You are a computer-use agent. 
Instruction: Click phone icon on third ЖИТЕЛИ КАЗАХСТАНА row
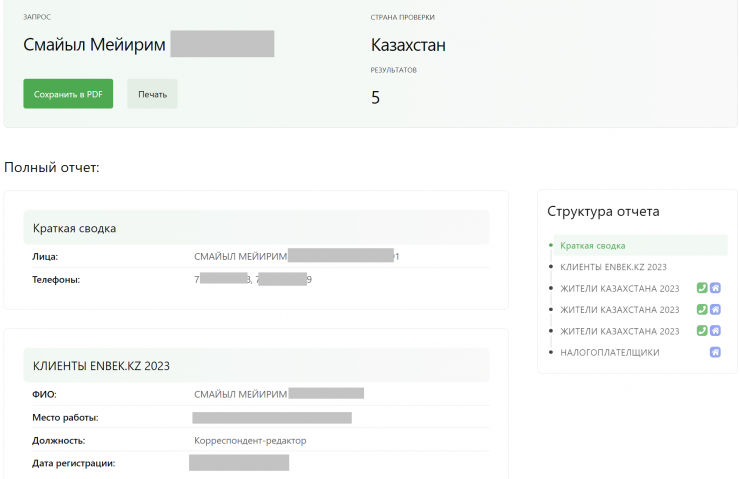702,331
